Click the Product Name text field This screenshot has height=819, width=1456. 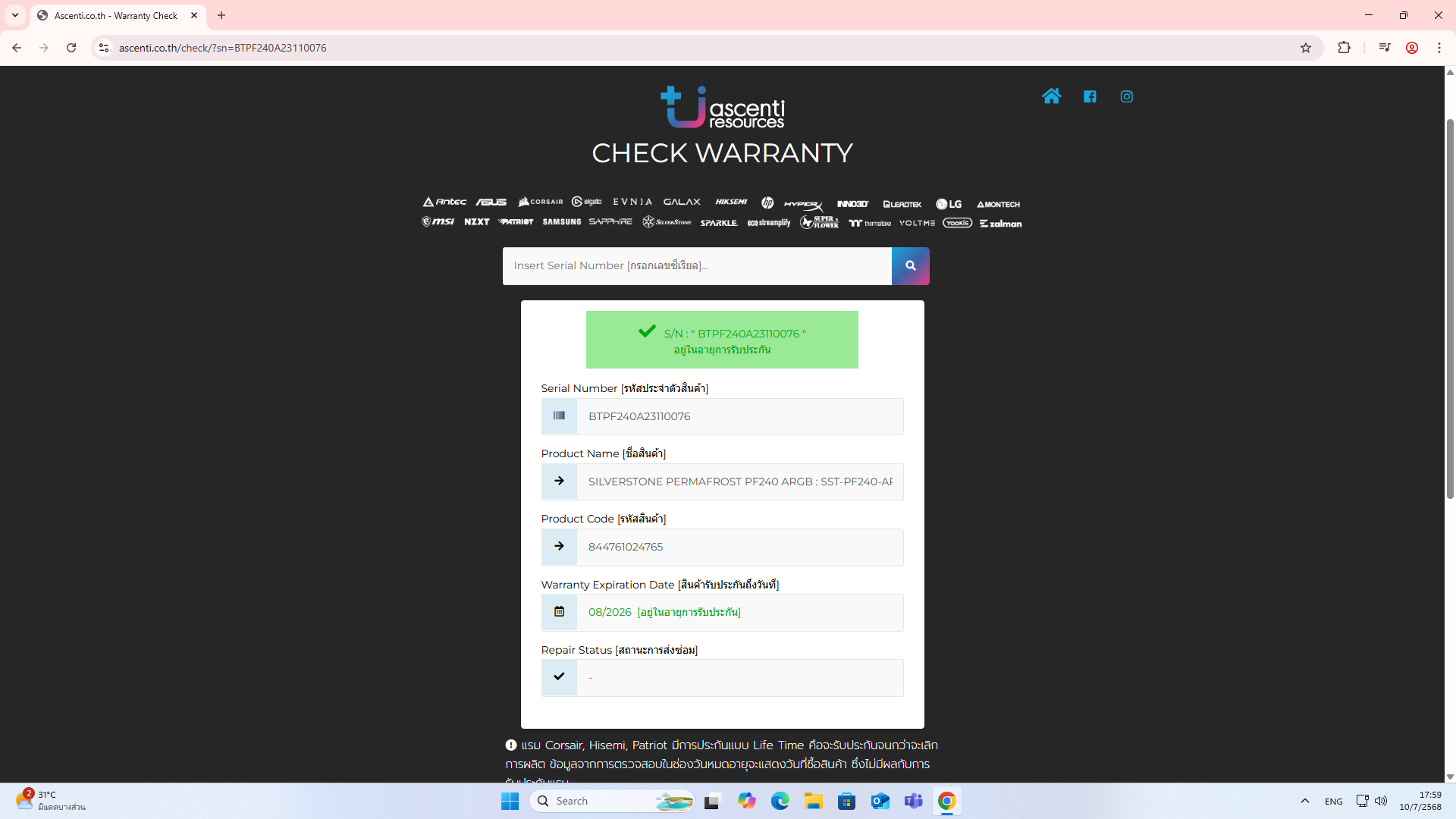point(739,482)
